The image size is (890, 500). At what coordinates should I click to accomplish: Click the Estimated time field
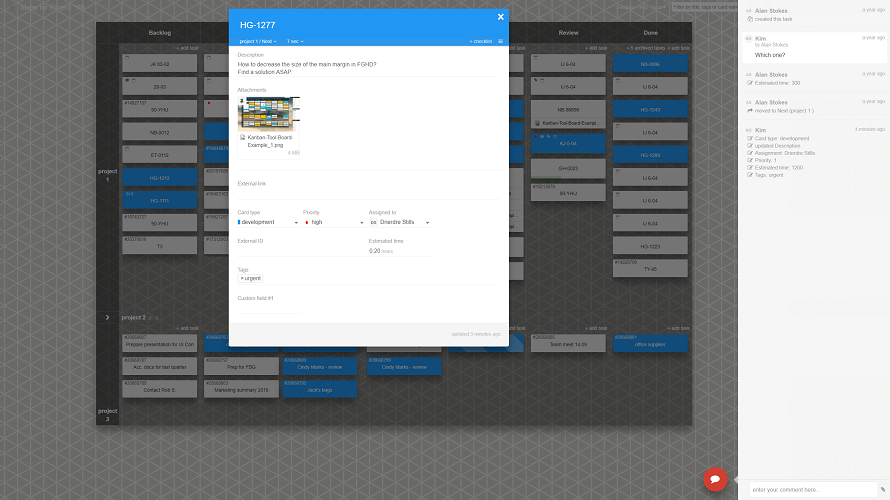400,250
